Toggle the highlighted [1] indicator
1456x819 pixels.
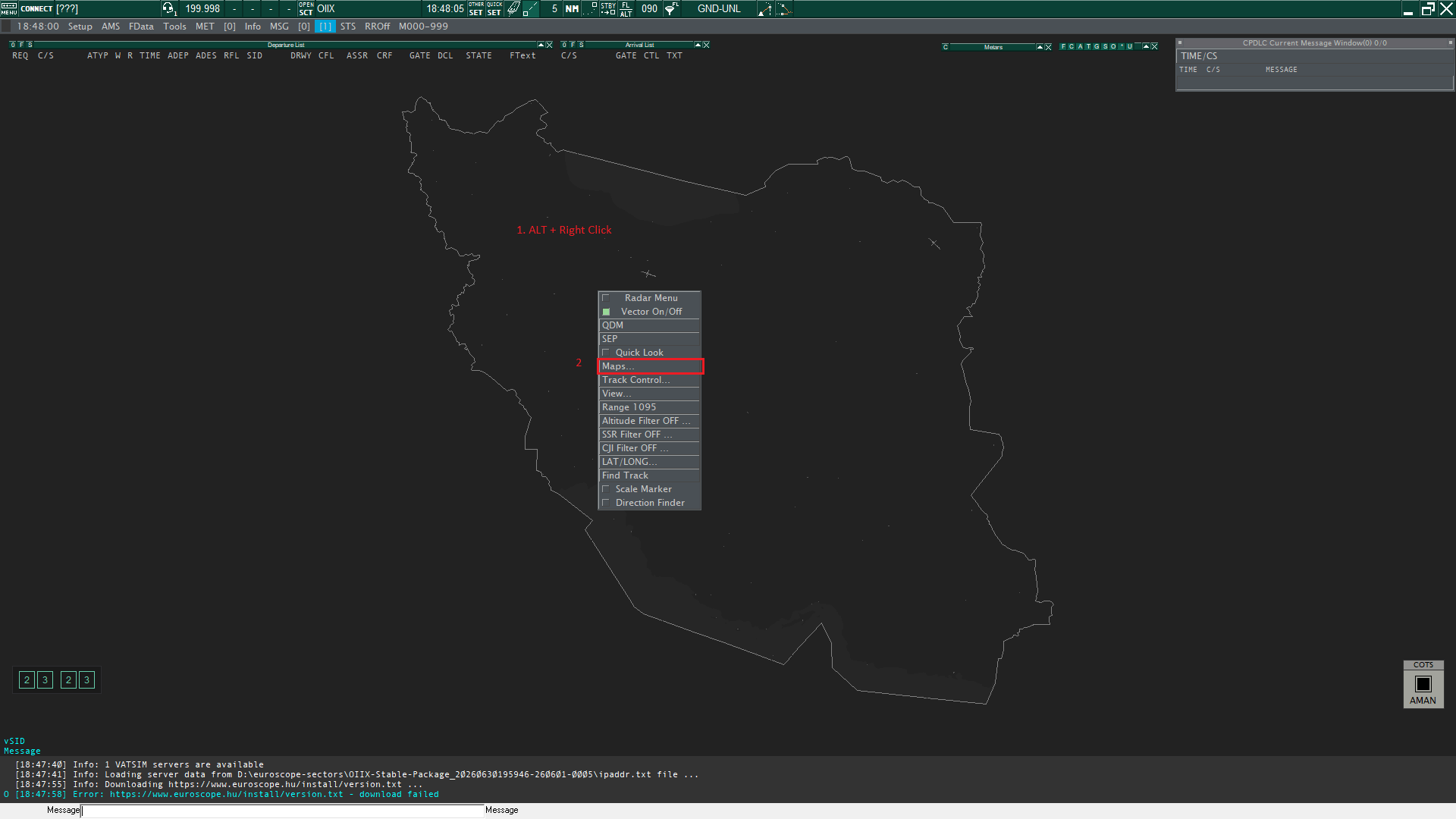tap(325, 27)
